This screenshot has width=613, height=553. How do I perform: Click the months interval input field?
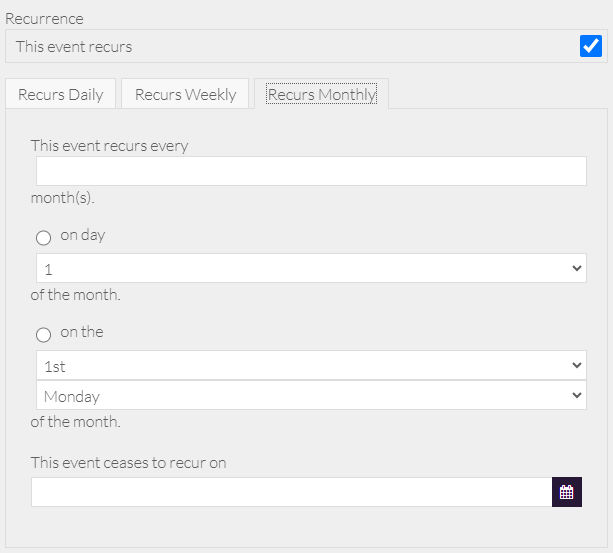(310, 171)
